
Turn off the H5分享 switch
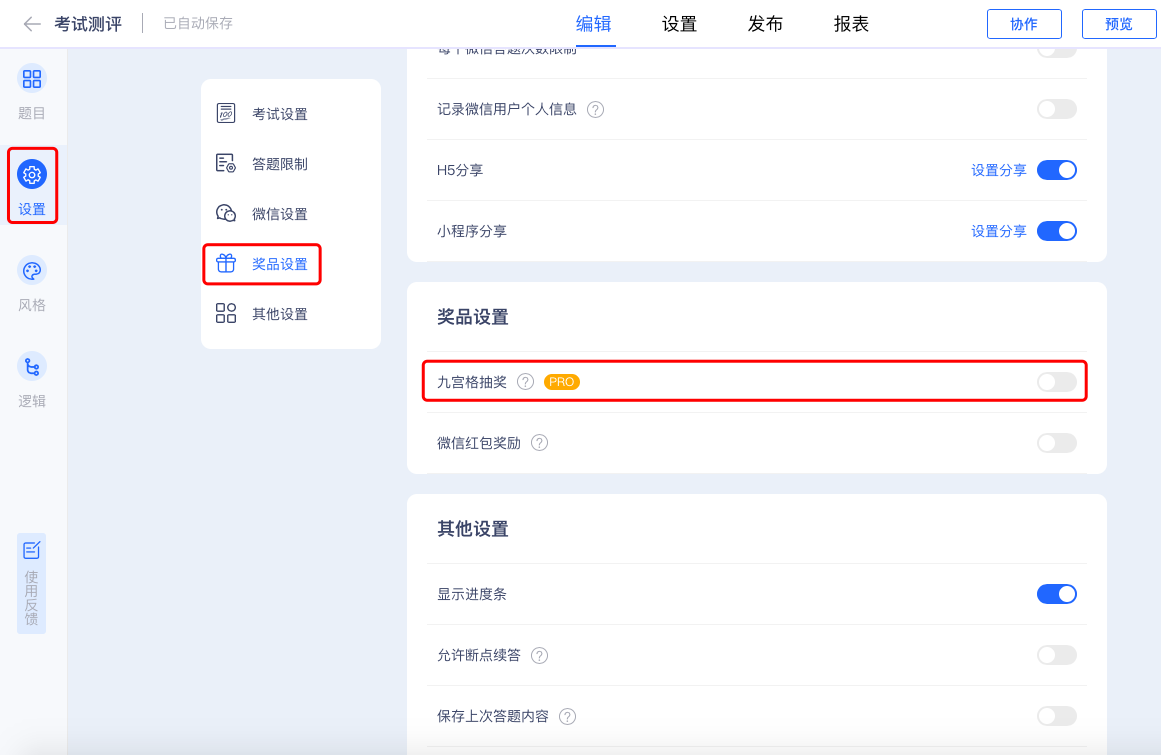(x=1057, y=170)
